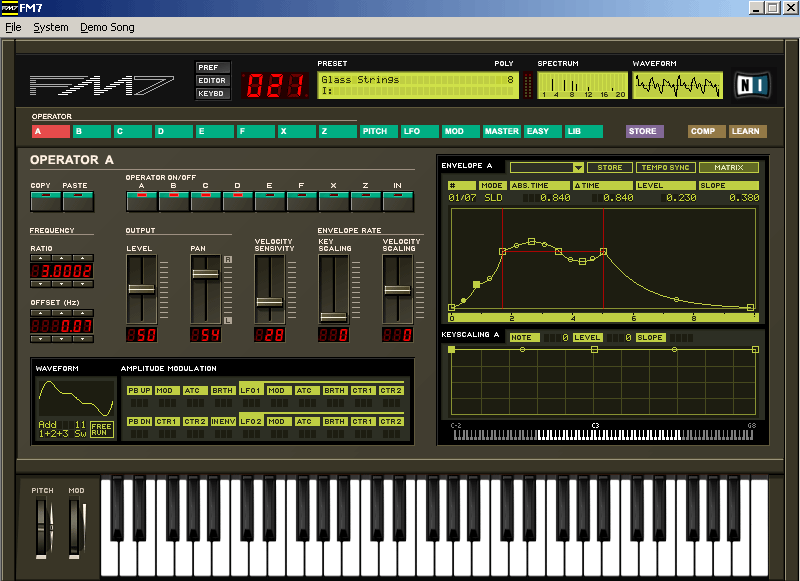The image size is (800, 581).
Task: Click the spectrum display in the header
Action: point(581,85)
